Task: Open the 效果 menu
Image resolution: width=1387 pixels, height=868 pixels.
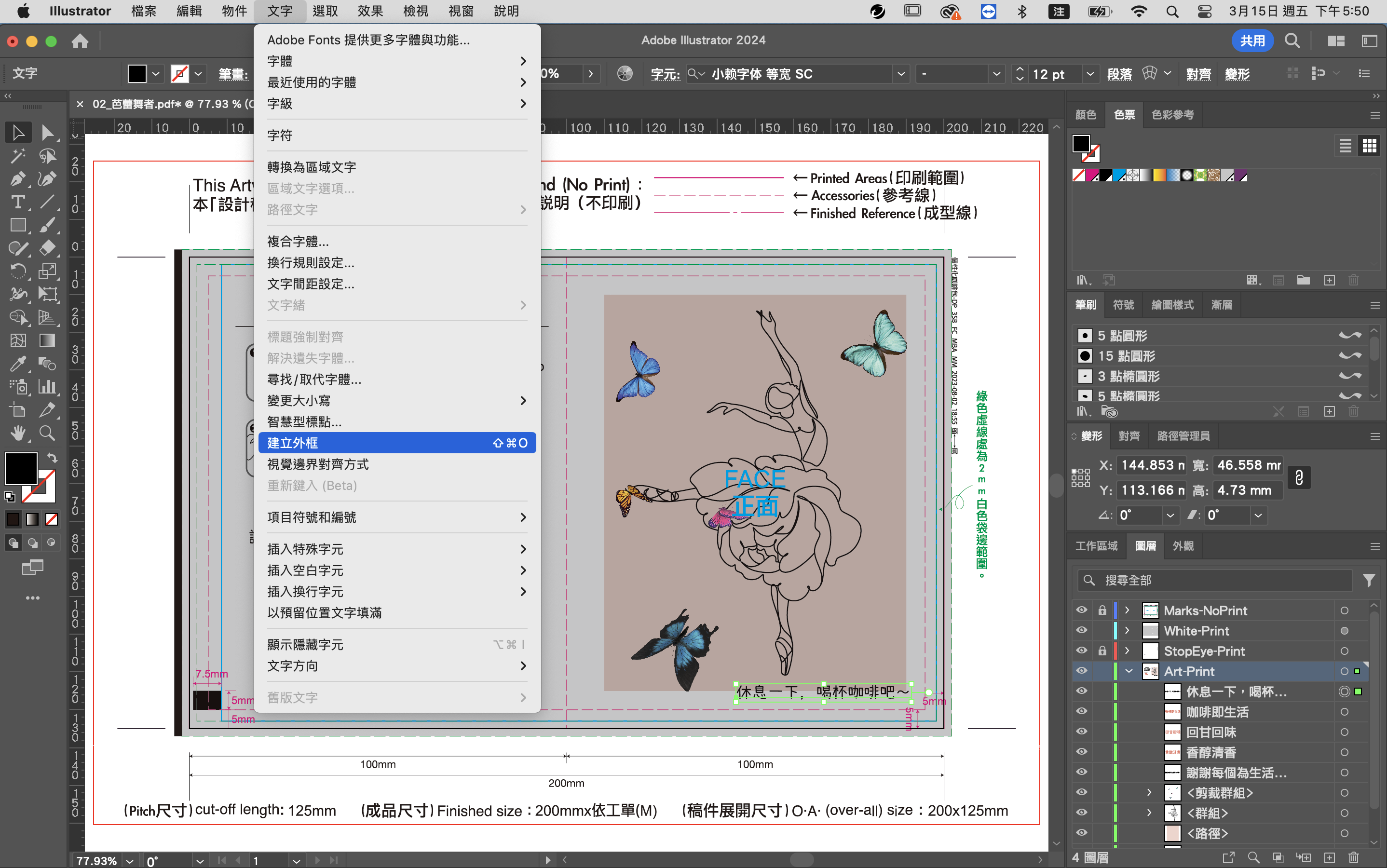Action: point(370,11)
